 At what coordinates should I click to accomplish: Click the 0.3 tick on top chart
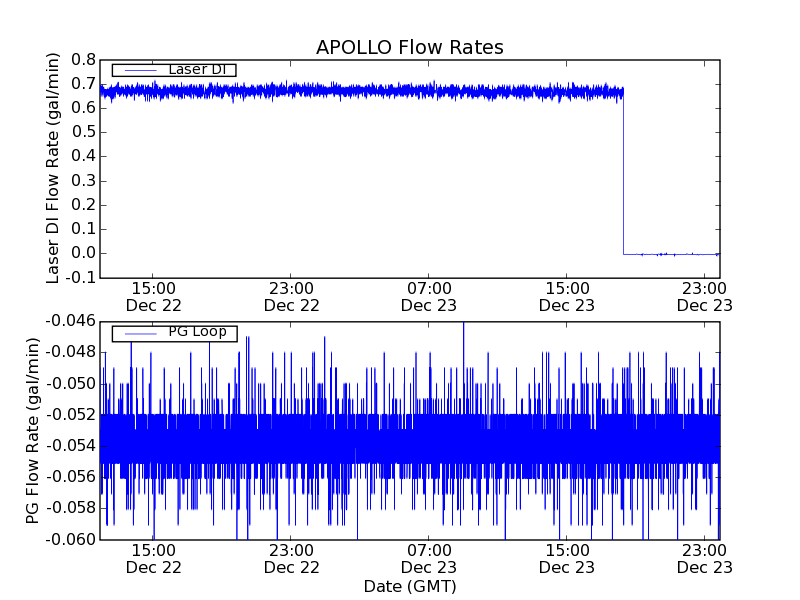(84, 181)
